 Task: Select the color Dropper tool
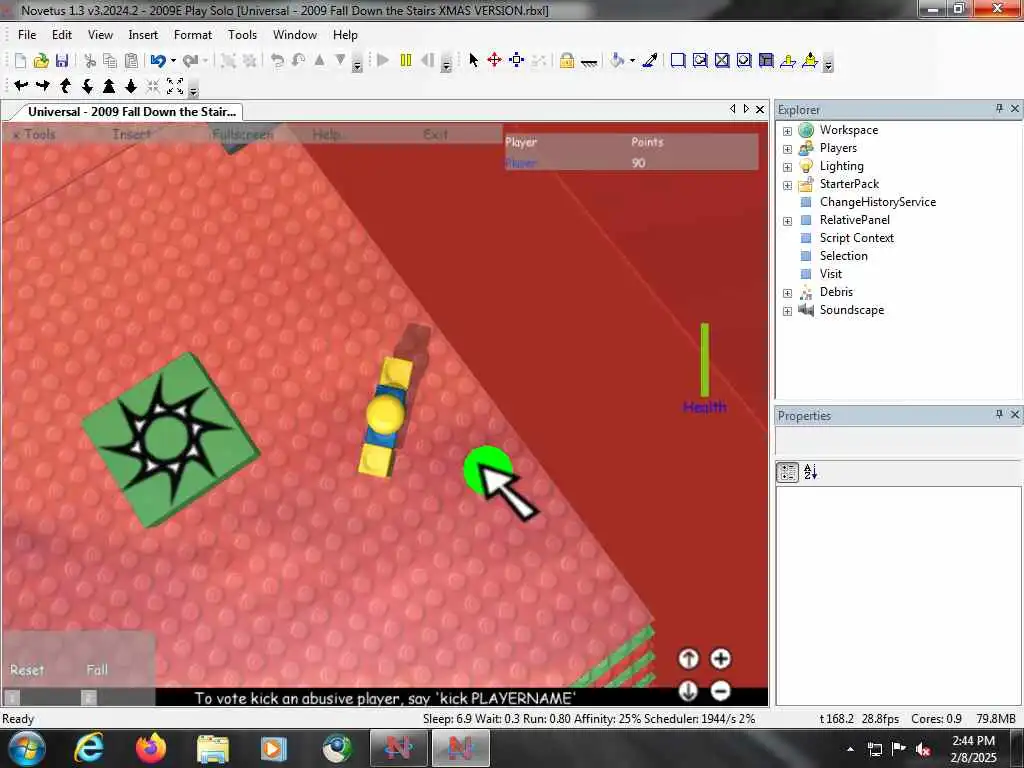pyautogui.click(x=650, y=61)
